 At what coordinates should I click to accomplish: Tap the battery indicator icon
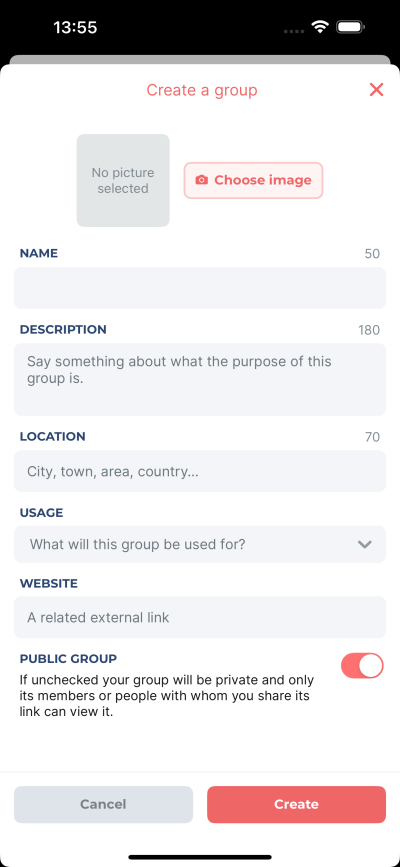pos(350,27)
